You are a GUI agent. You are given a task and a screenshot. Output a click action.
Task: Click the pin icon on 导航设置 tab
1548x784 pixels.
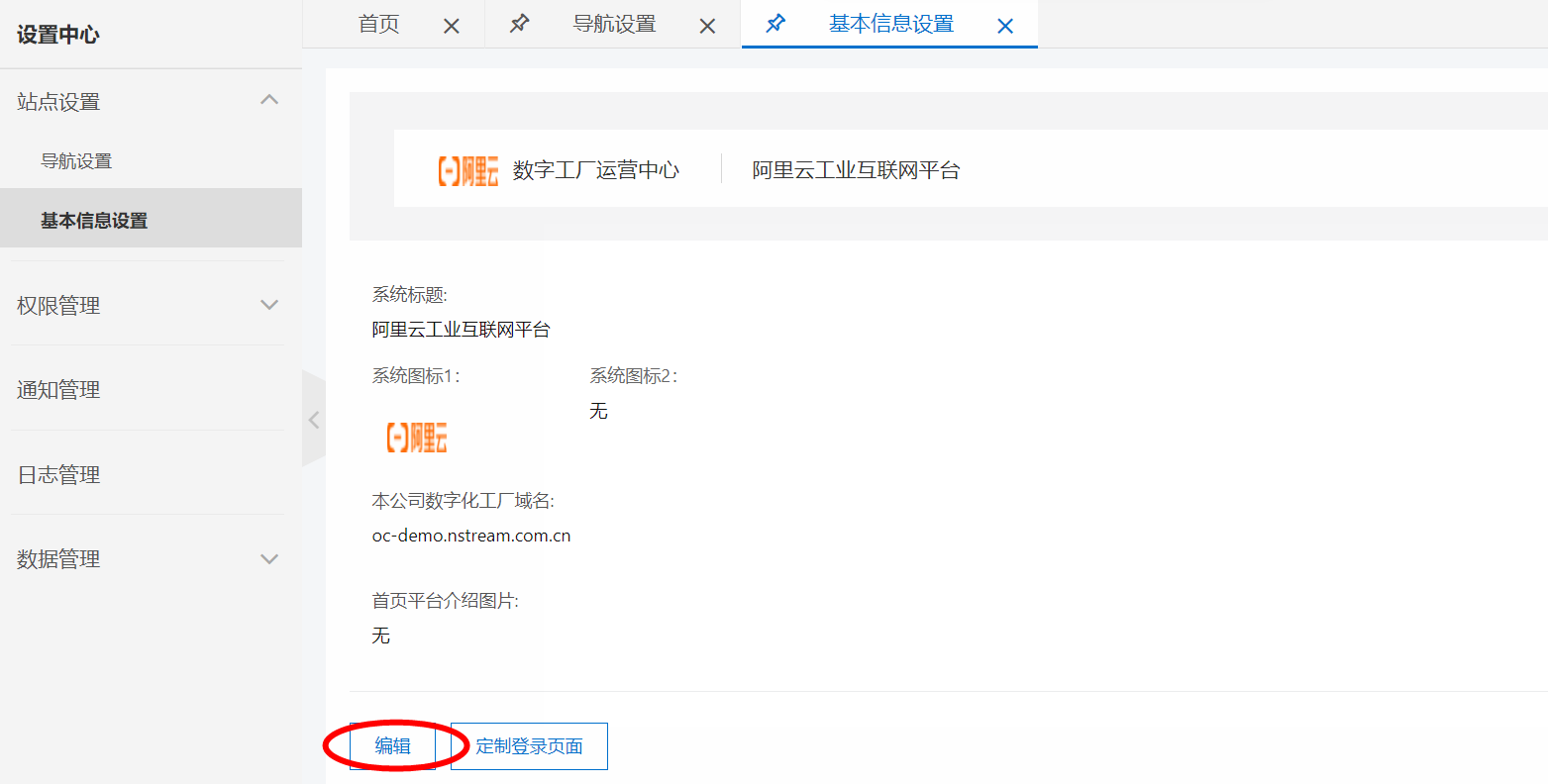(519, 23)
